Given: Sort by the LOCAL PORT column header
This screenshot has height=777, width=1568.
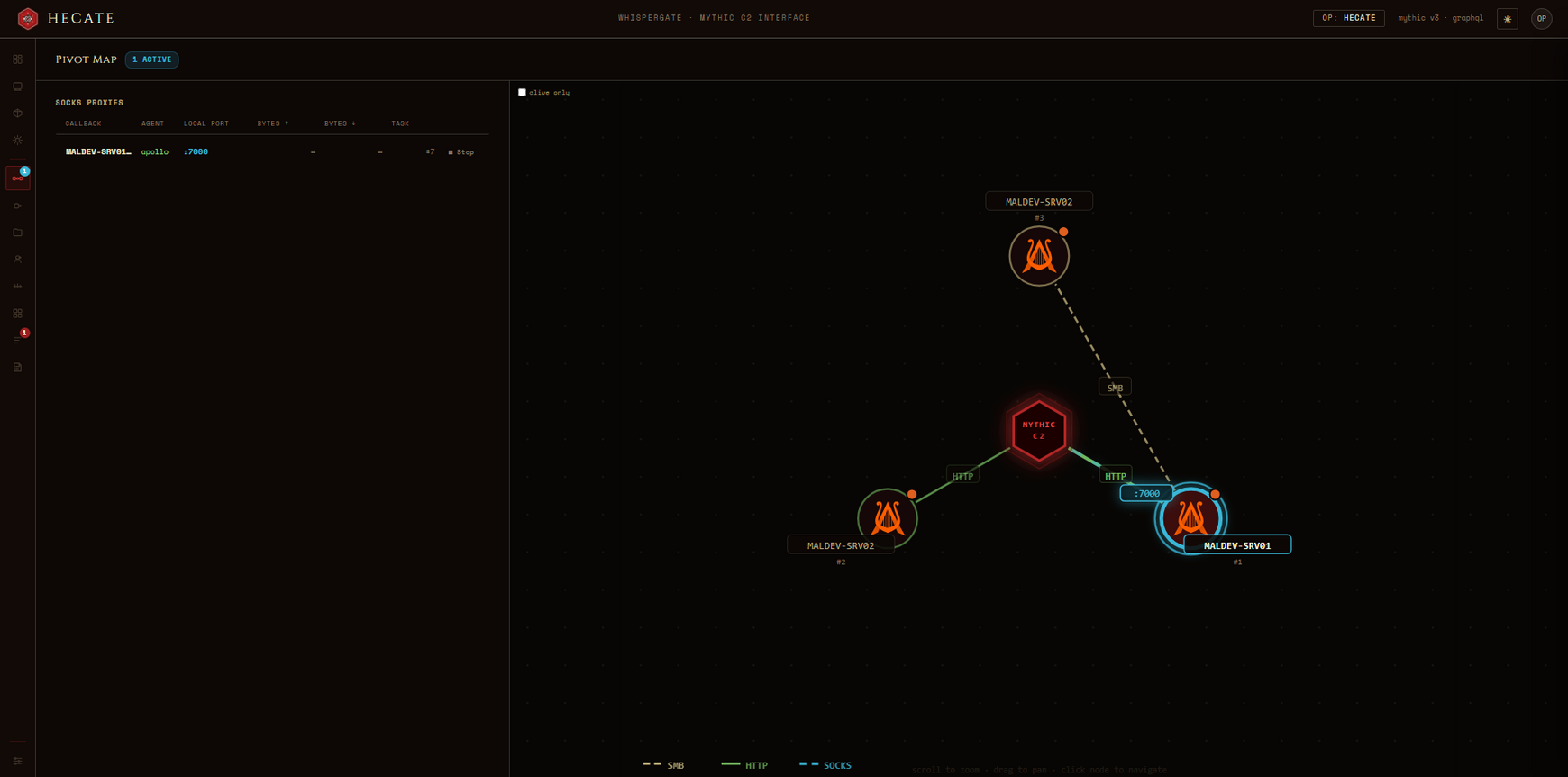Looking at the screenshot, I should tap(206, 123).
